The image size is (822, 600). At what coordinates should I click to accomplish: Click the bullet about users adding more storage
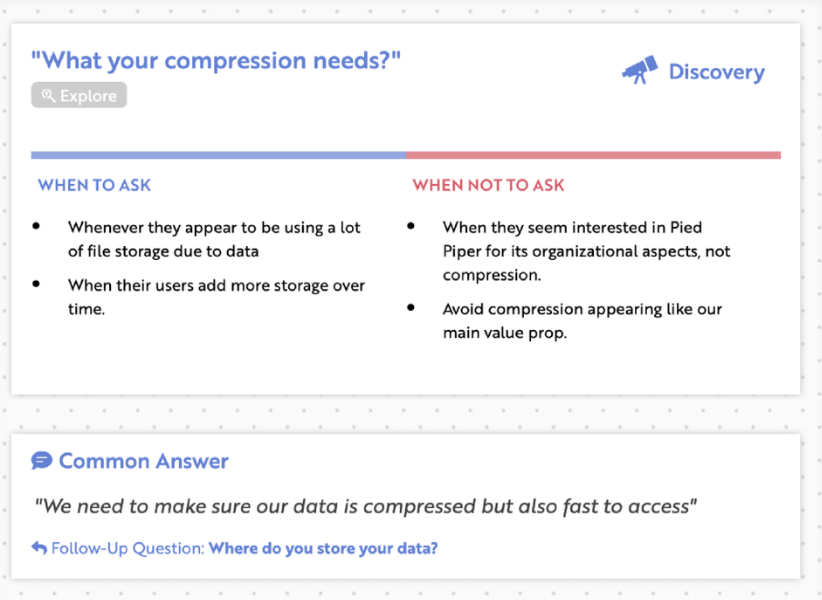[216, 297]
